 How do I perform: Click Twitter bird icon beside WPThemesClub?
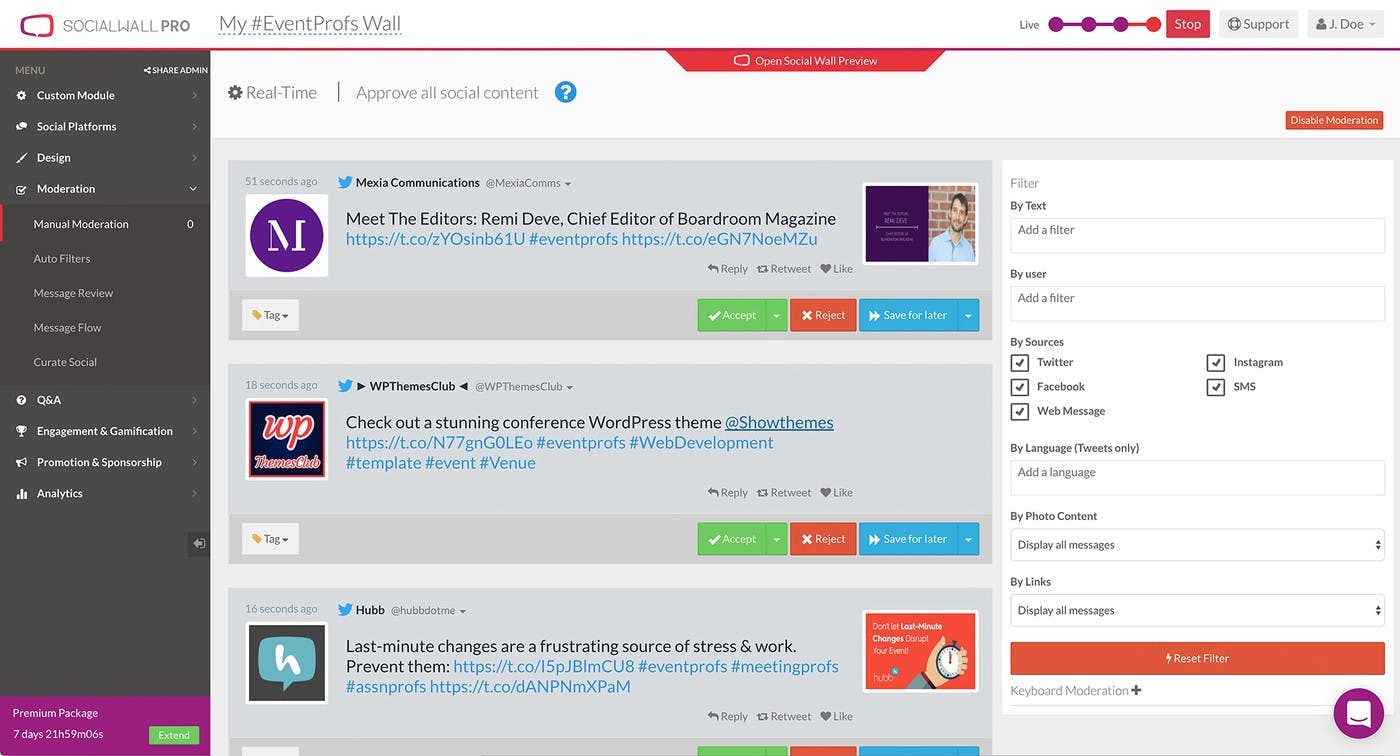pyautogui.click(x=345, y=386)
